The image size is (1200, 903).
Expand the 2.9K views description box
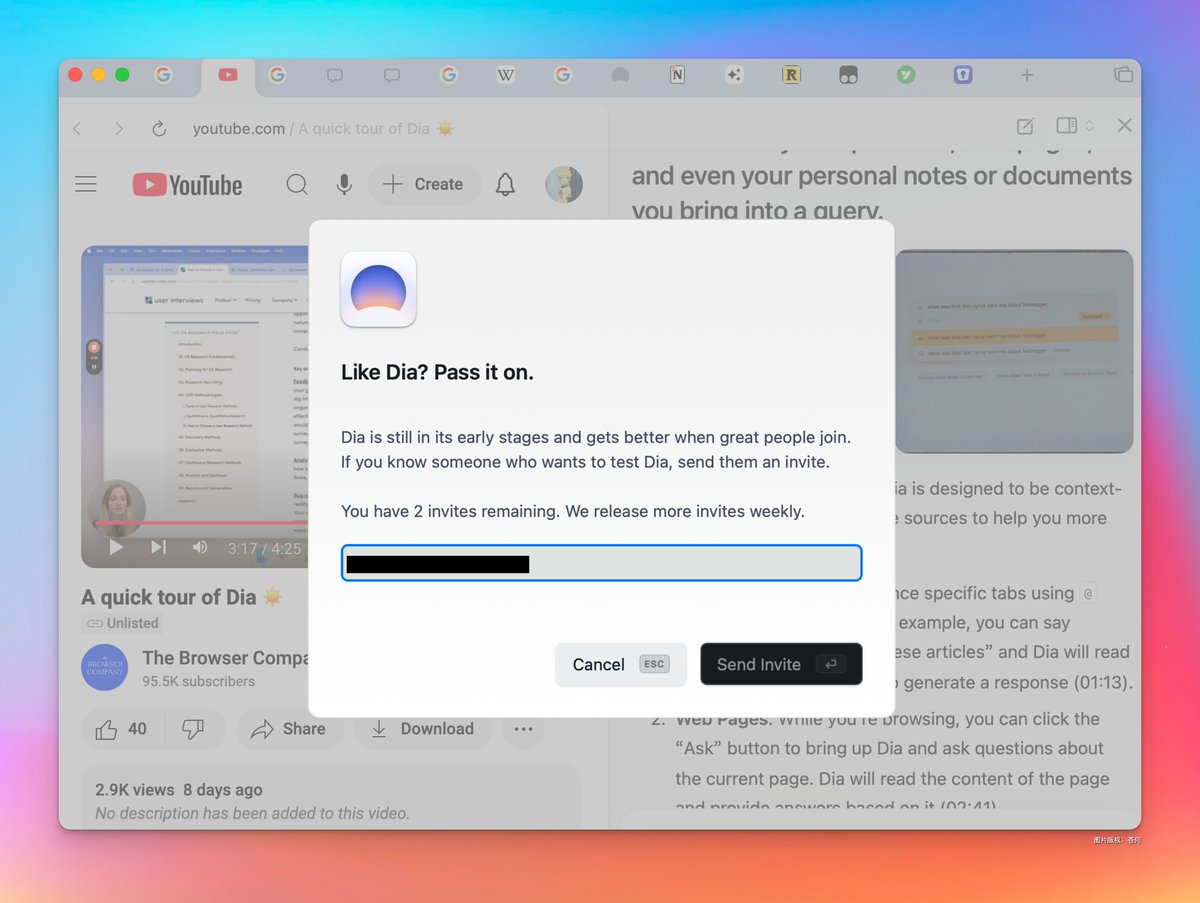[x=331, y=799]
